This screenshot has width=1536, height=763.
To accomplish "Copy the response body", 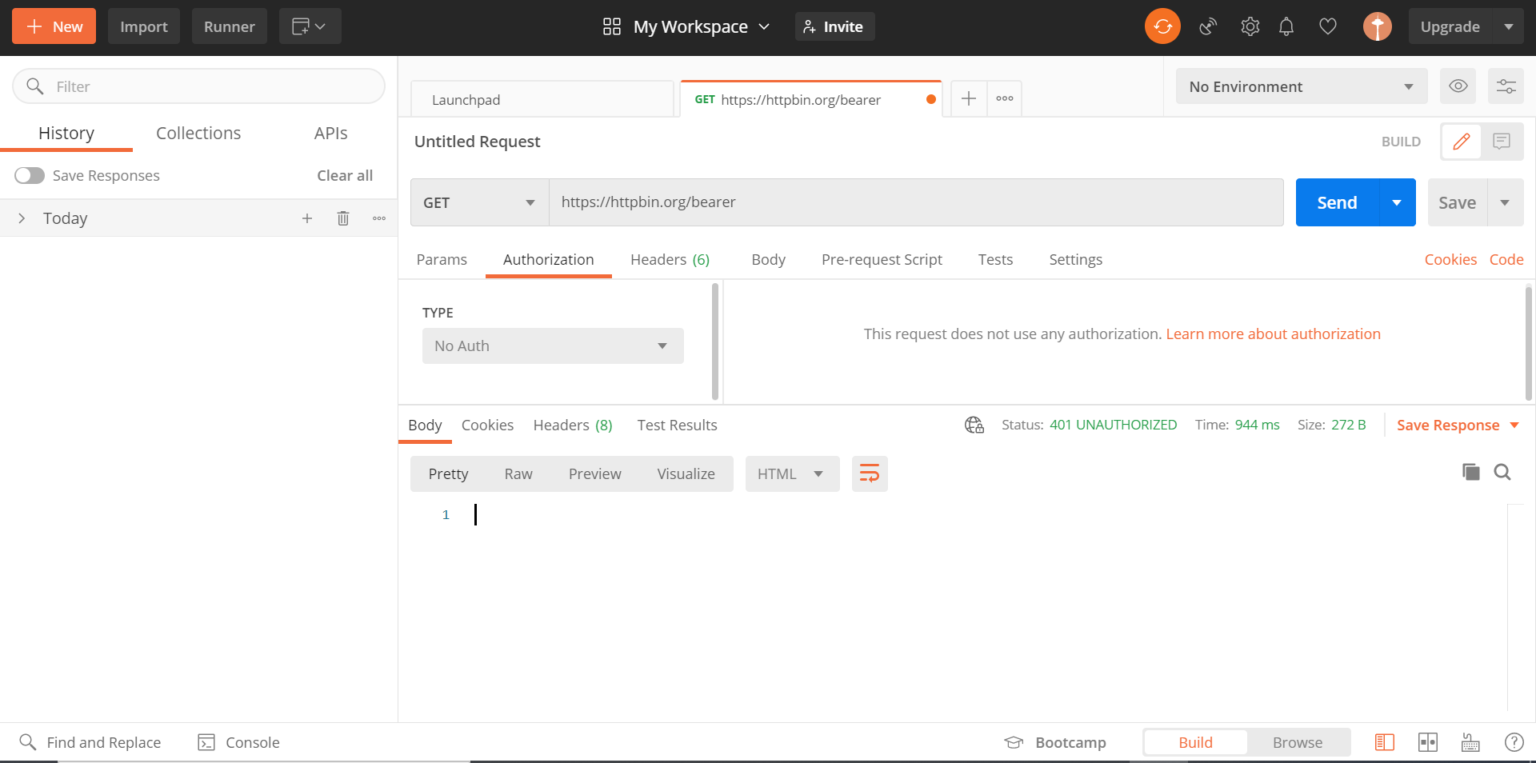I will pos(1471,471).
